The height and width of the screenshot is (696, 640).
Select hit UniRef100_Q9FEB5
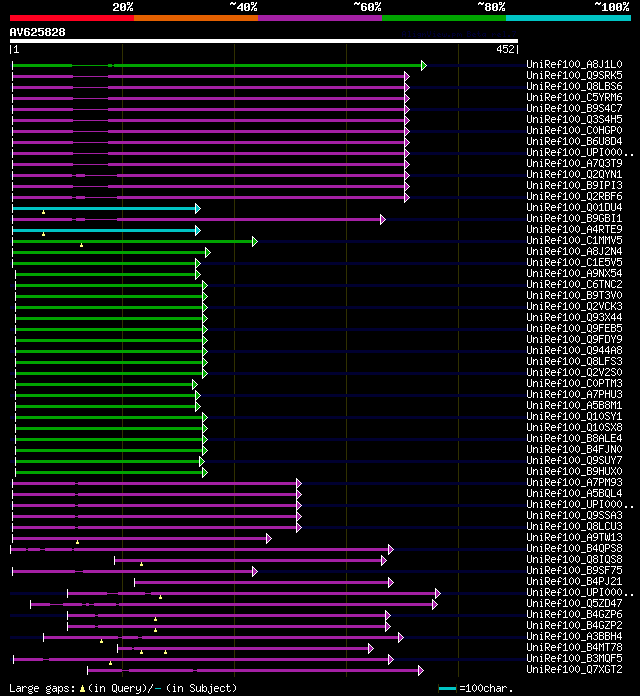pyautogui.click(x=574, y=328)
